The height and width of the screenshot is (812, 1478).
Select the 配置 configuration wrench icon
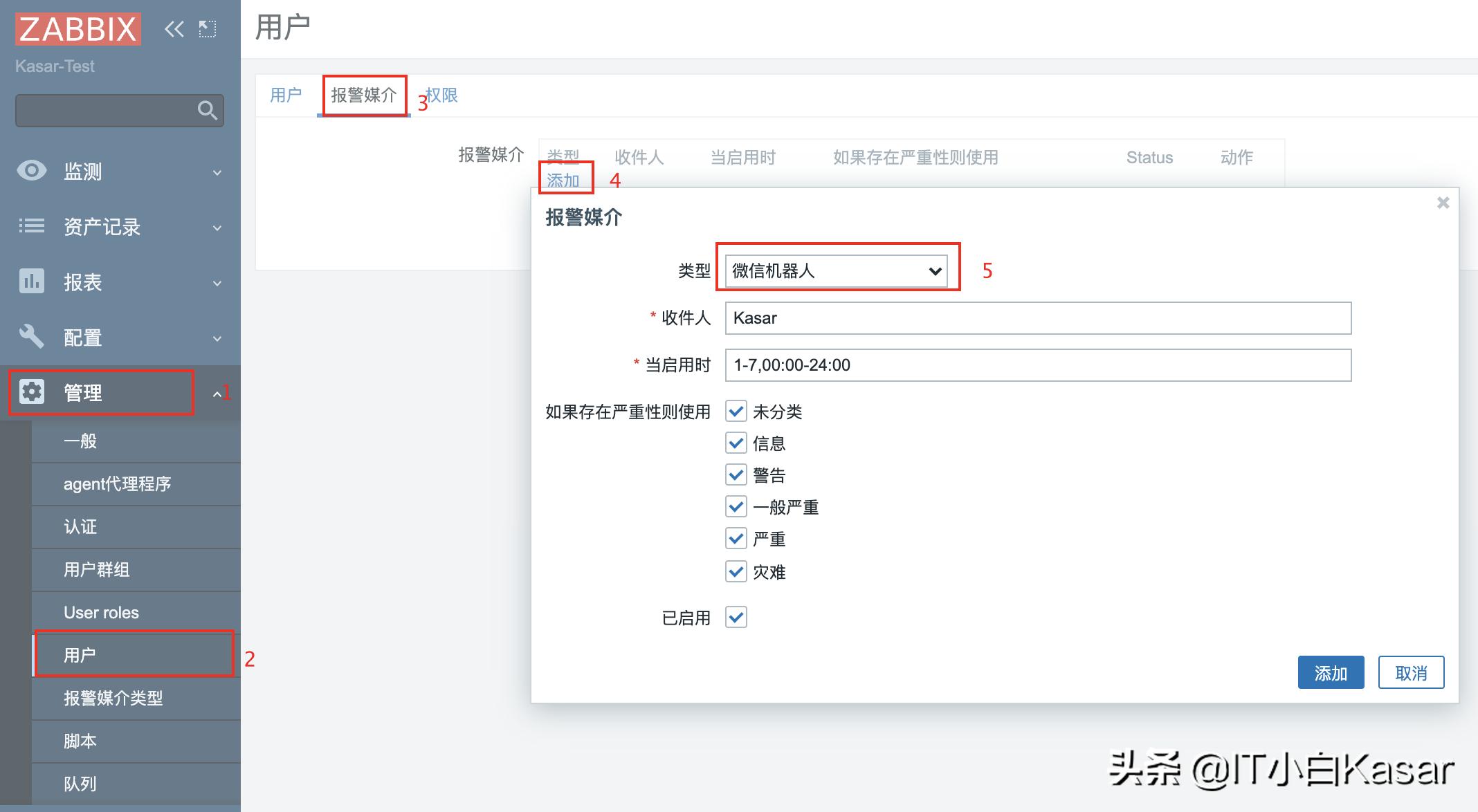[30, 337]
